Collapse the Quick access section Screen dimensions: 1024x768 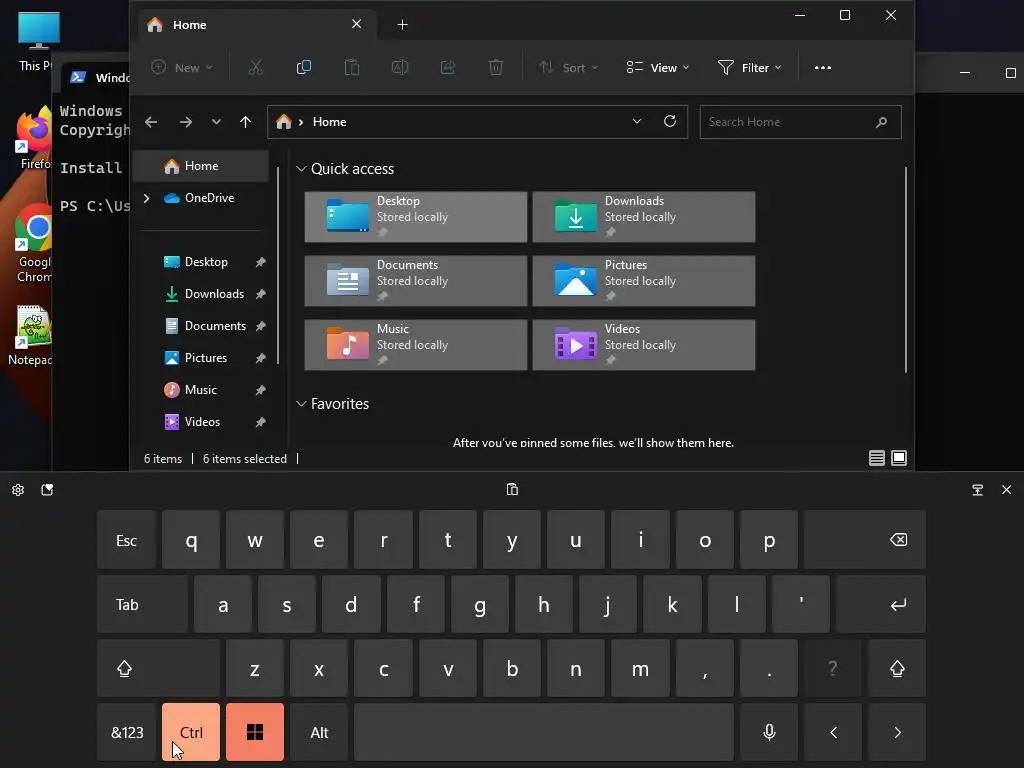(x=301, y=168)
